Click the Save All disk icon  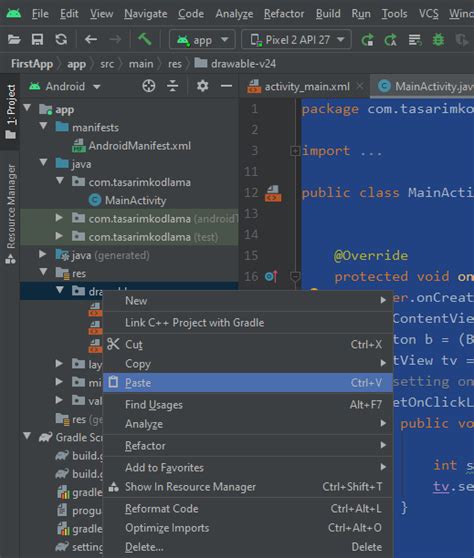(x=37, y=40)
